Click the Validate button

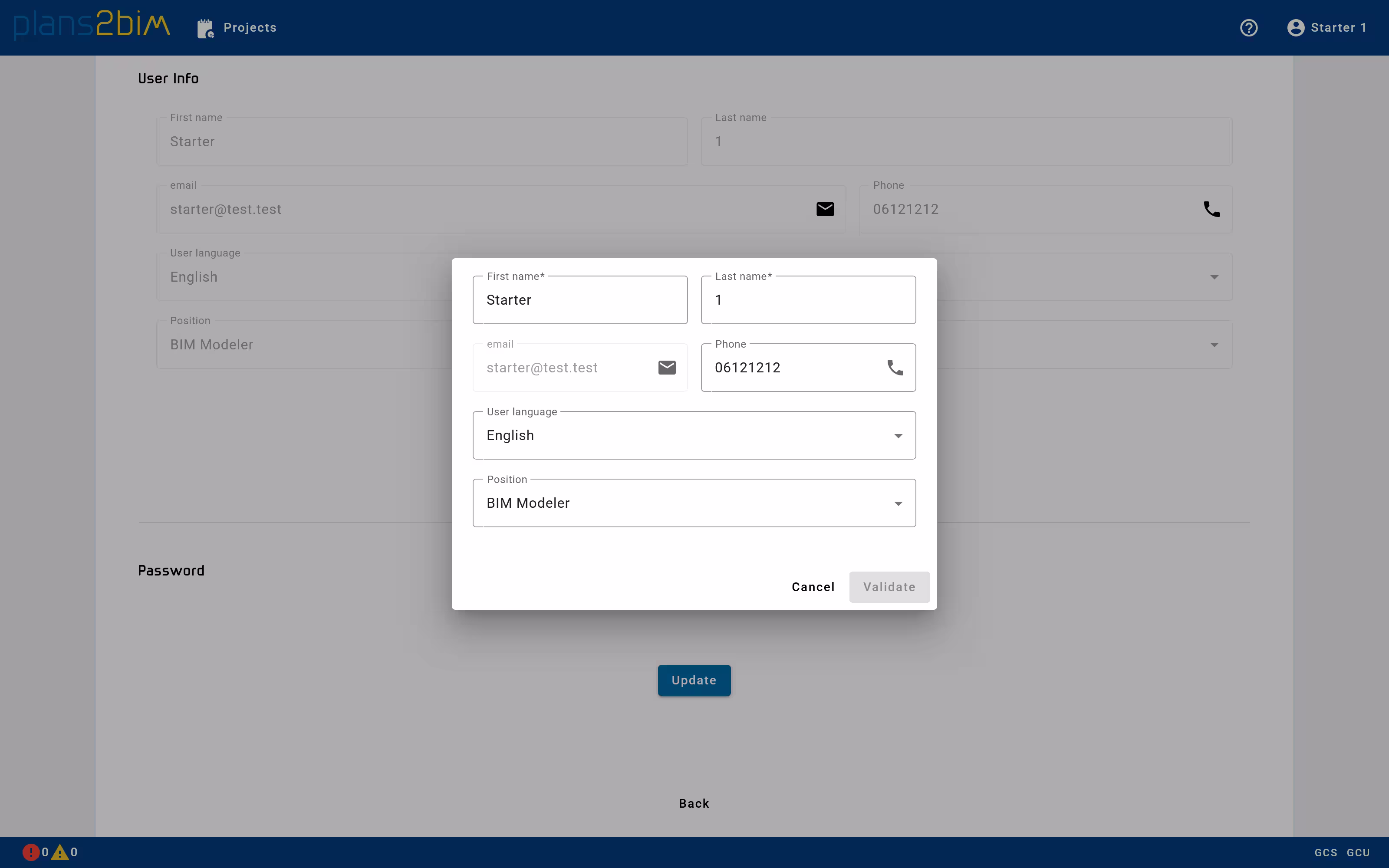pos(889,587)
